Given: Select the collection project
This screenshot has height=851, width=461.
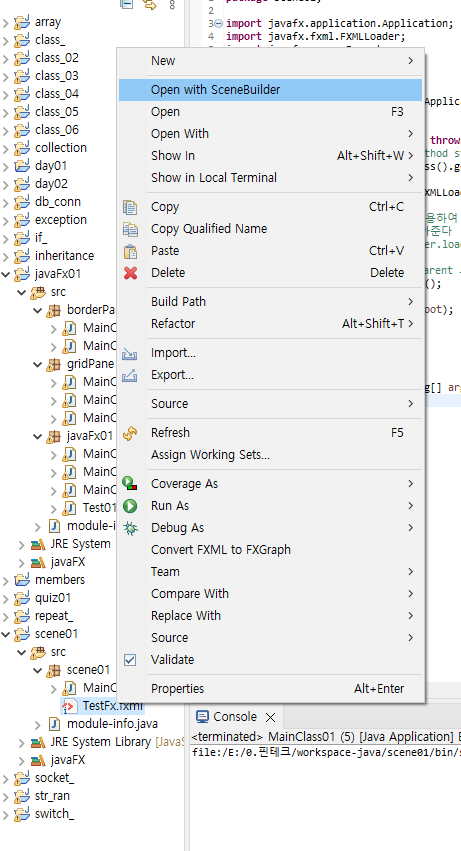Looking at the screenshot, I should tap(61, 148).
